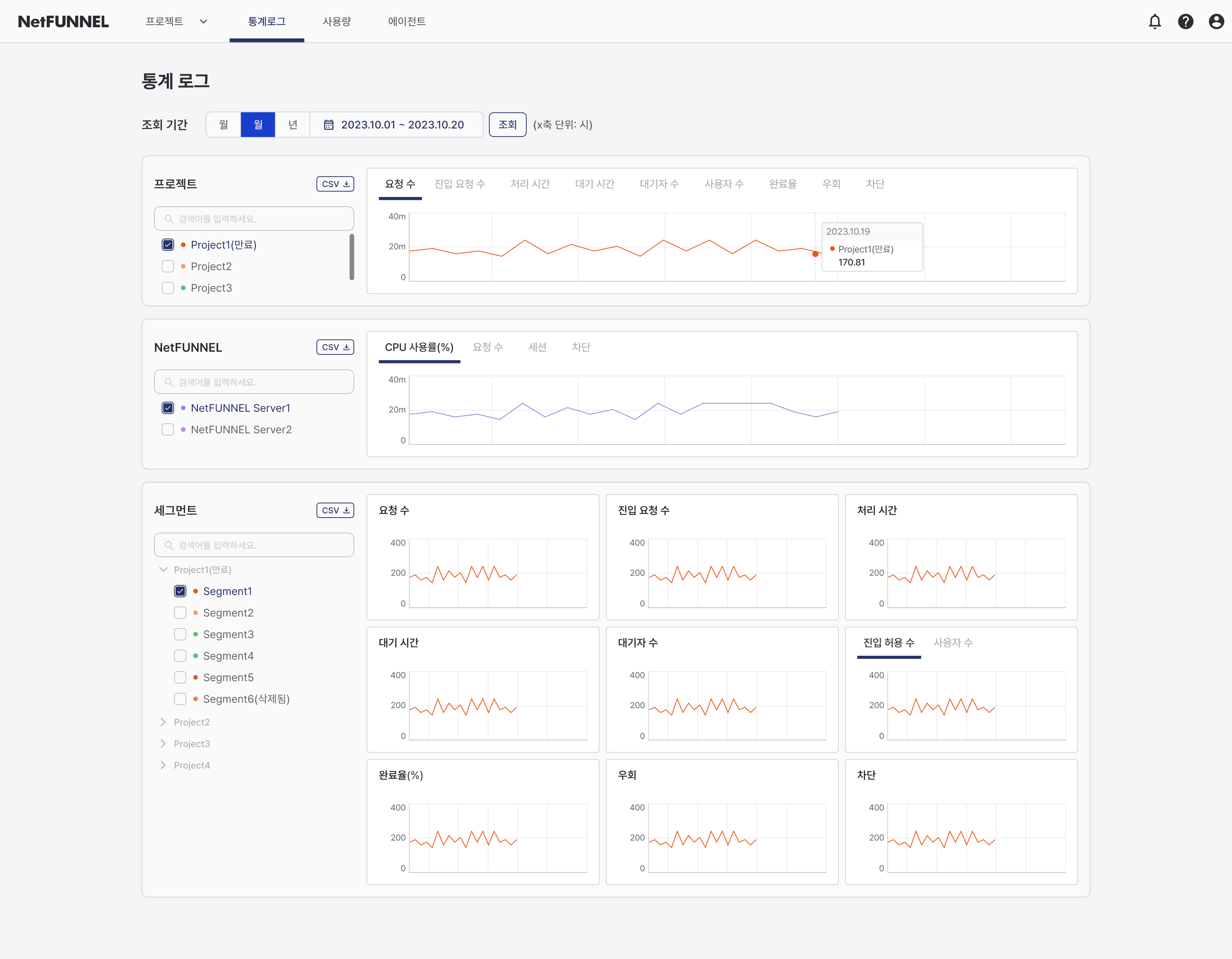Click the project list scrollbar thumb
Viewport: 1232px width, 959px height.
point(351,257)
